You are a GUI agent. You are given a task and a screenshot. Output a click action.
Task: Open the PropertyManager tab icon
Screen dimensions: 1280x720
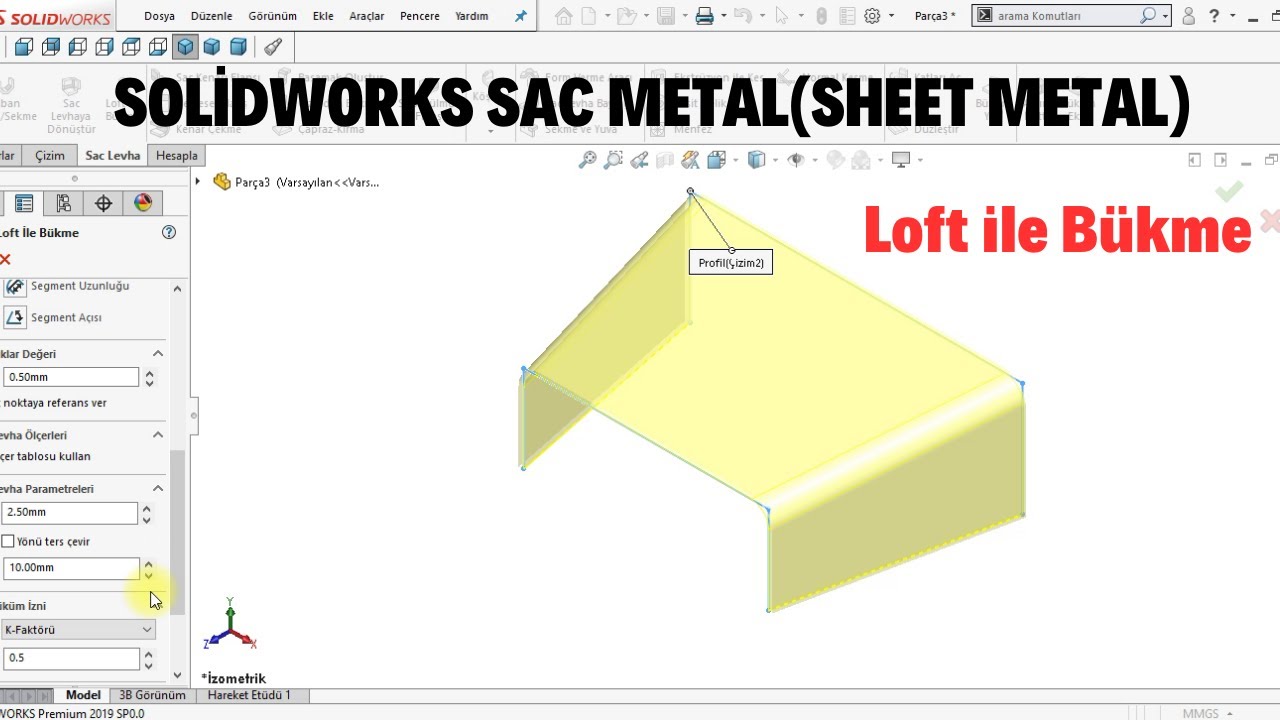point(24,204)
